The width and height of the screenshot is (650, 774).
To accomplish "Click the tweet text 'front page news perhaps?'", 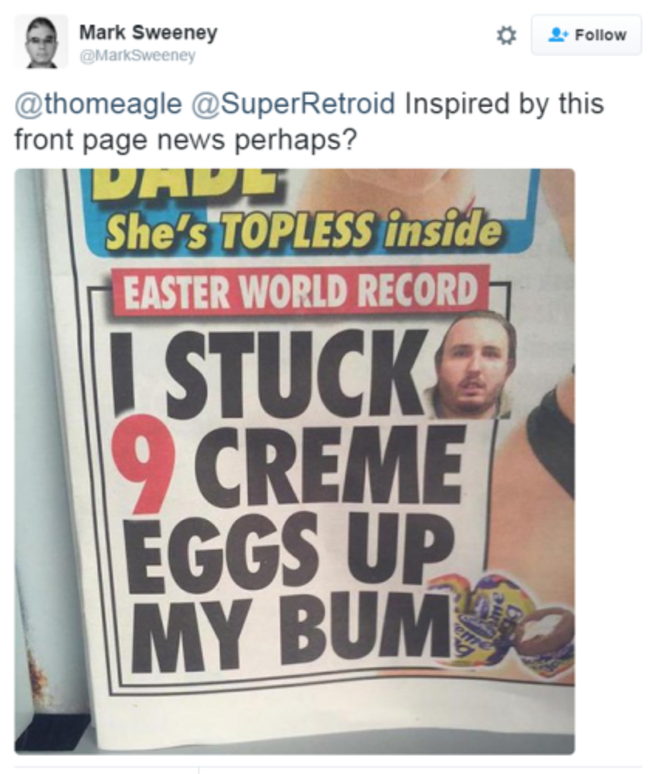I will coord(185,140).
